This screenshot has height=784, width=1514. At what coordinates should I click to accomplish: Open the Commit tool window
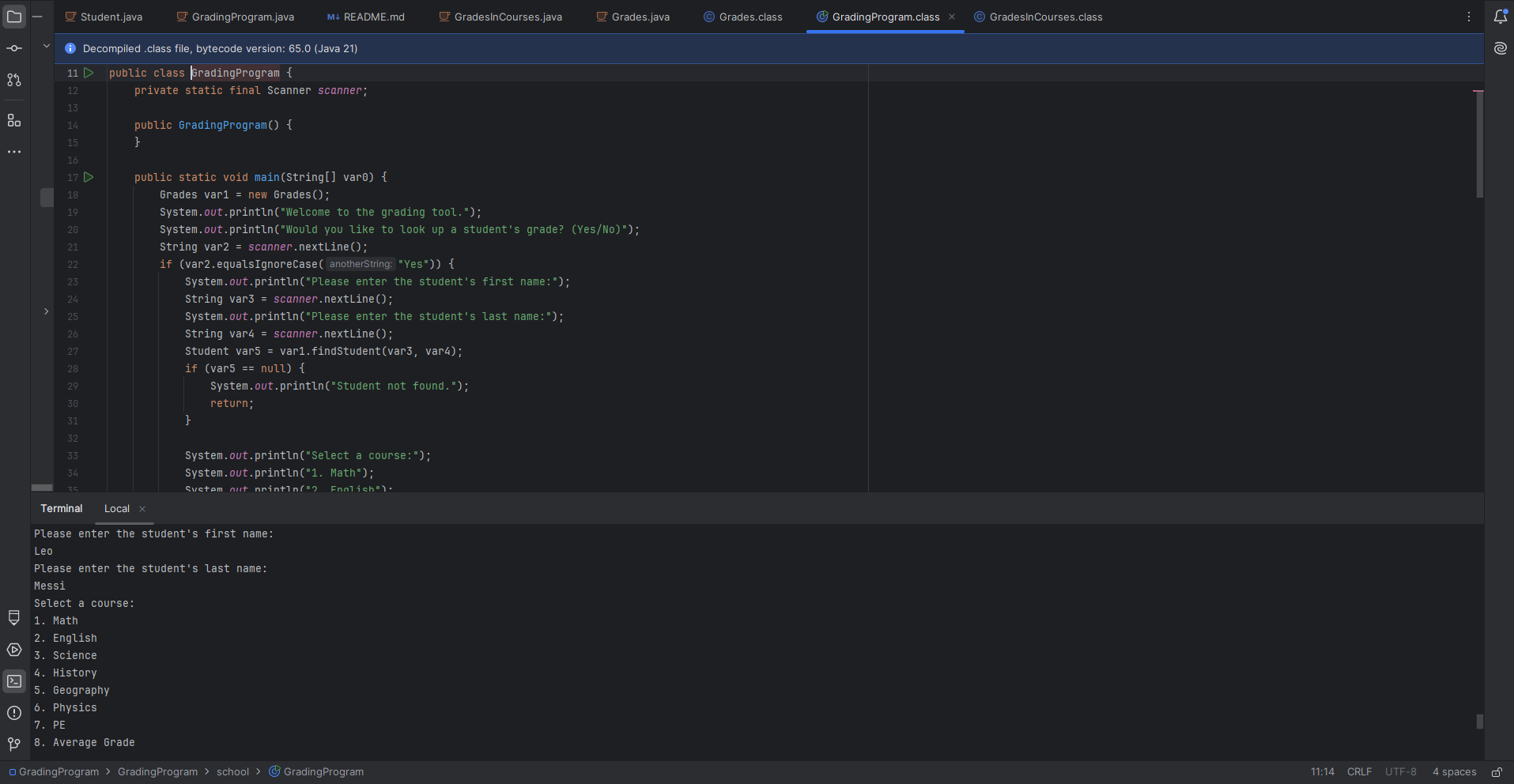coord(14,48)
